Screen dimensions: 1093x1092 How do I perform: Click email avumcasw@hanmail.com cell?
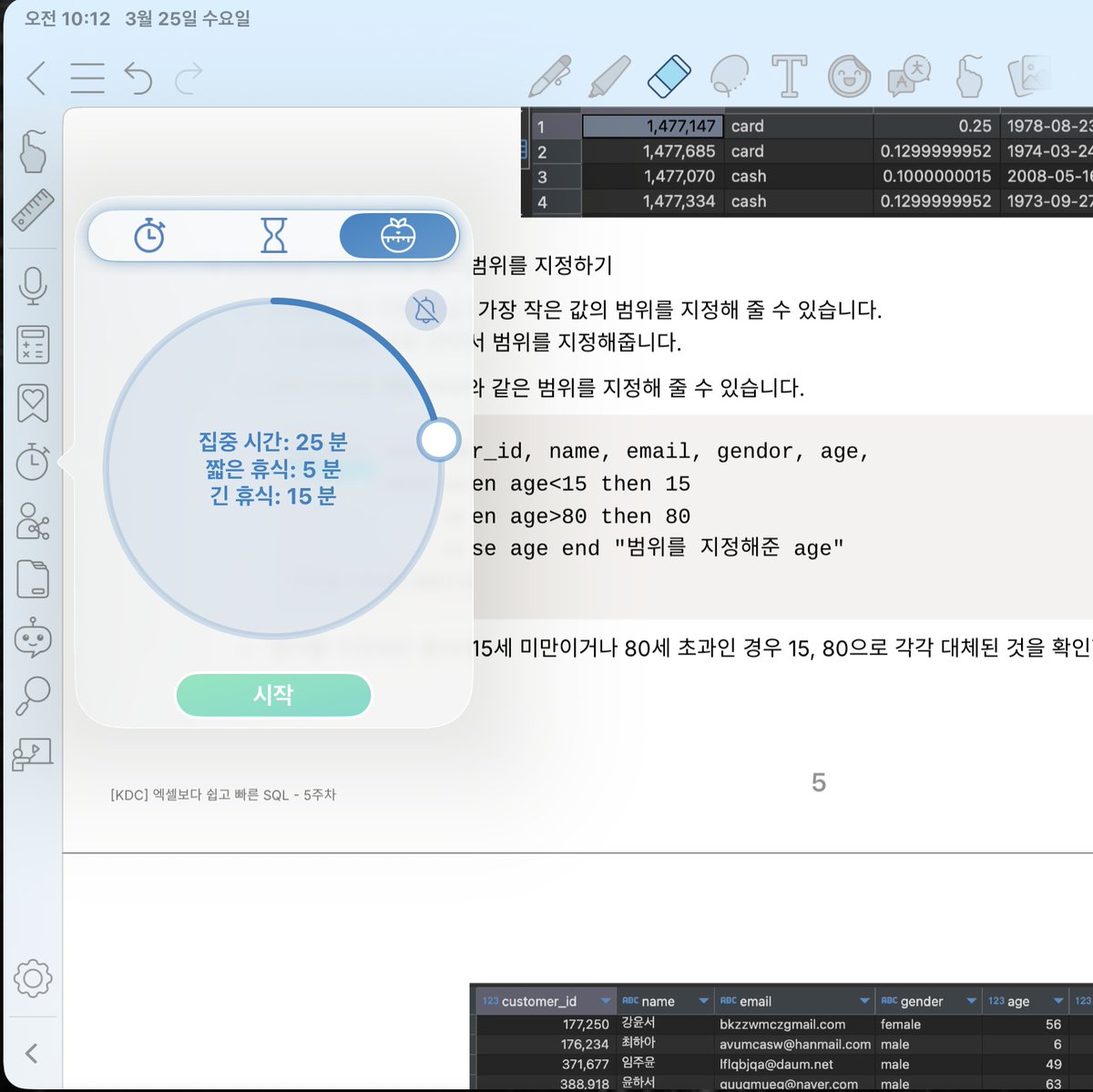pos(793,1045)
